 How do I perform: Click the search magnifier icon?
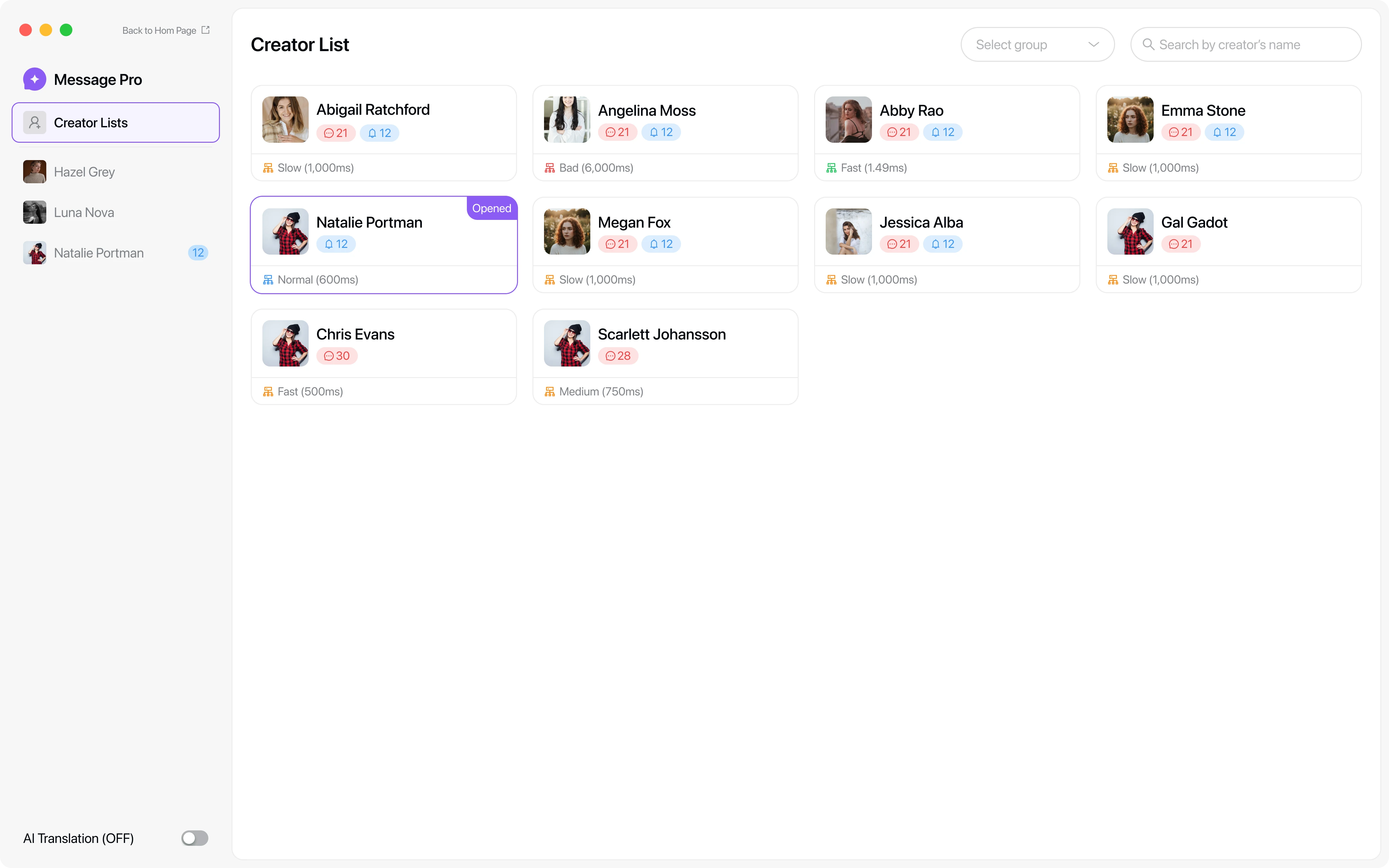pyautogui.click(x=1148, y=44)
